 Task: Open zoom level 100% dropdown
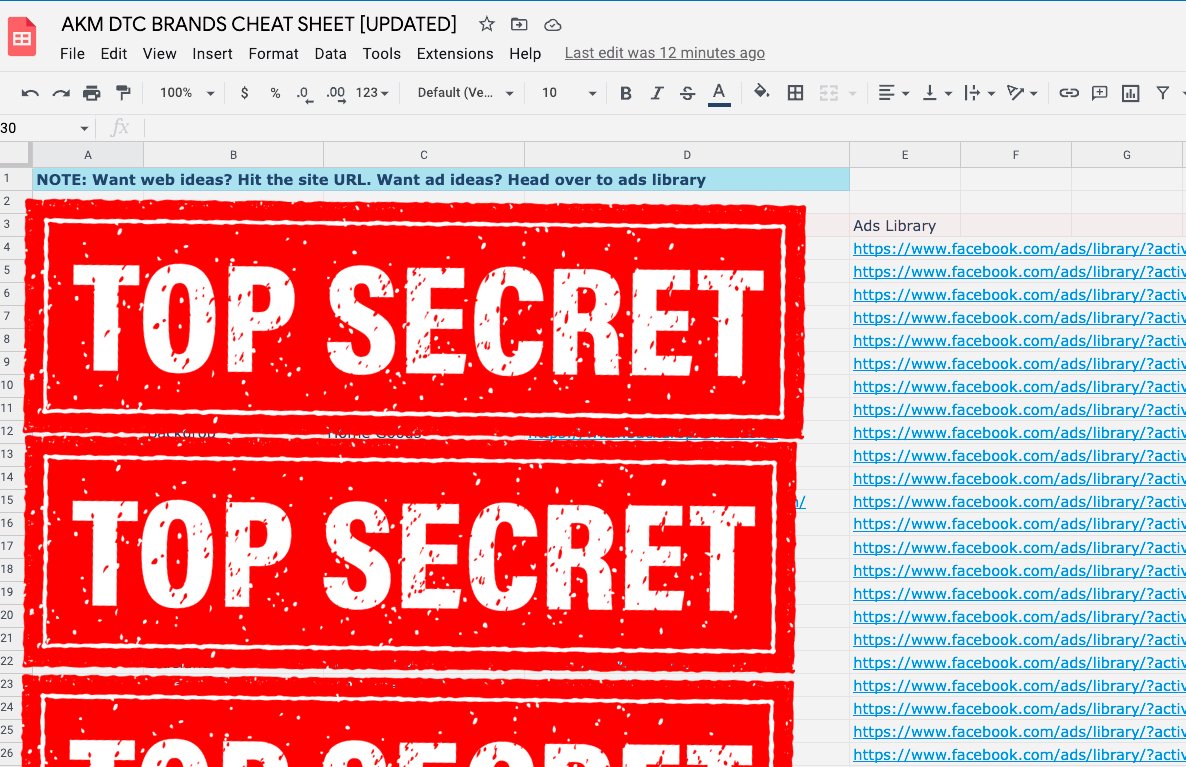pos(187,93)
